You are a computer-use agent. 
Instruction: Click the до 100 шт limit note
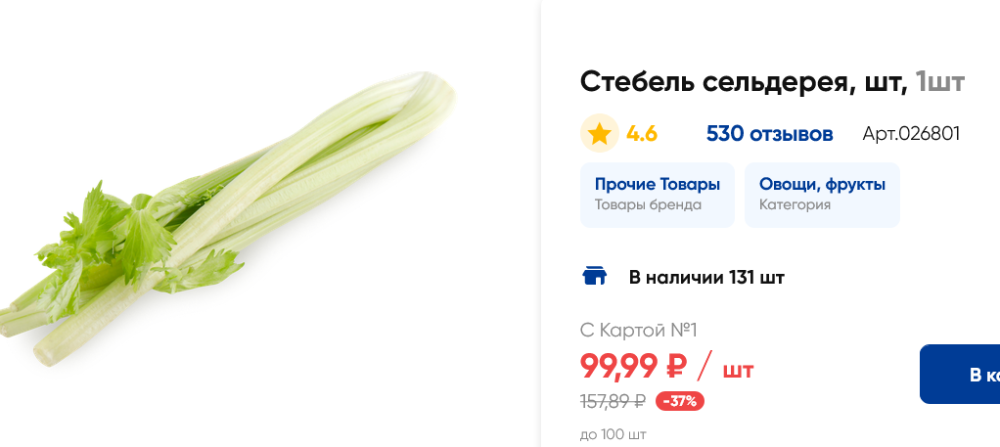pyautogui.click(x=613, y=434)
